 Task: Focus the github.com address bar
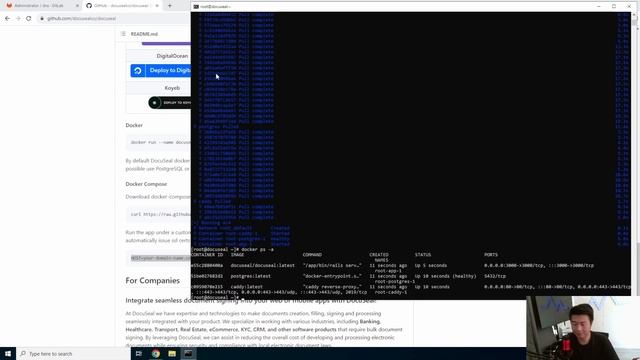[113, 18]
